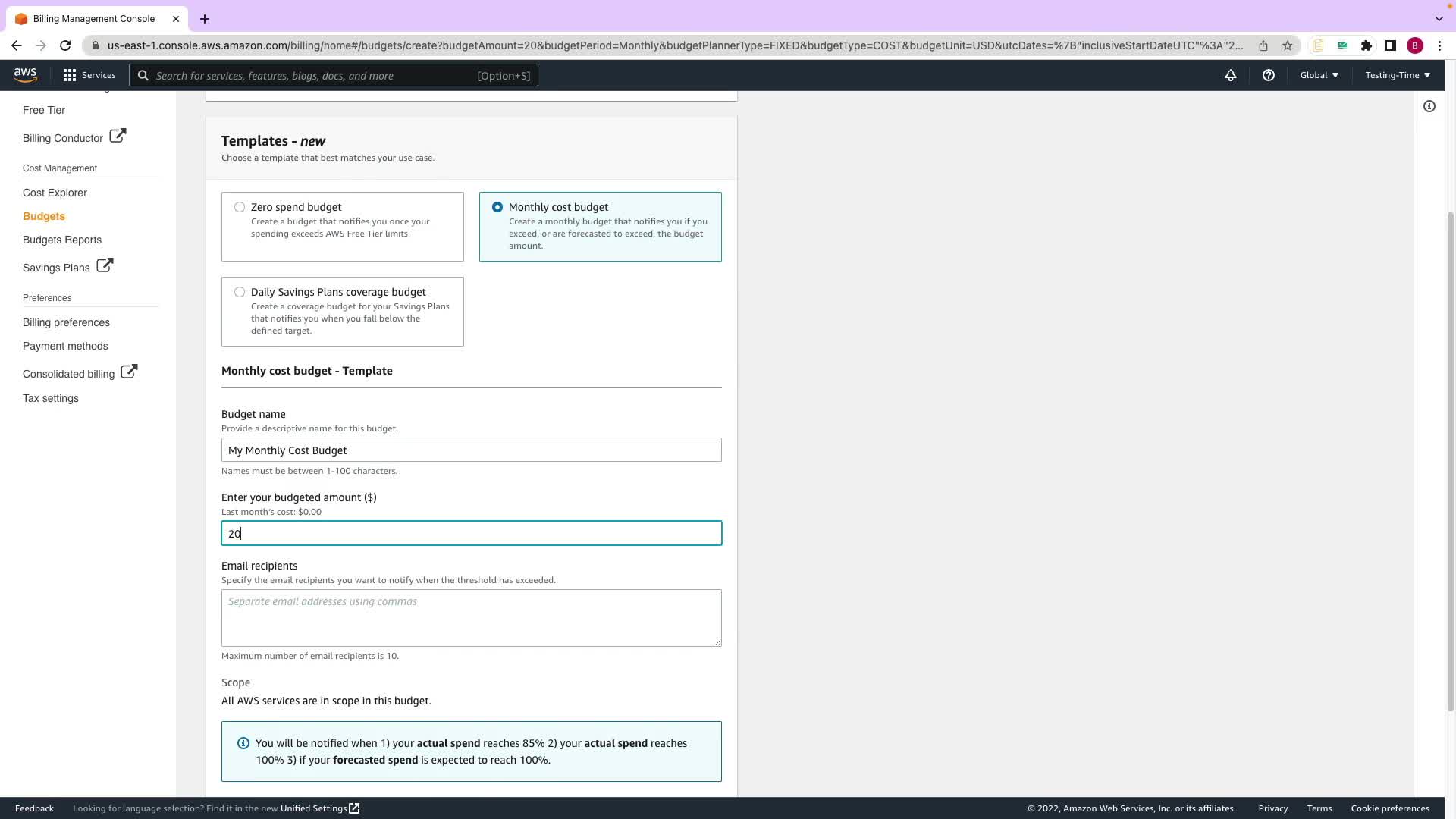Click the AWS support help icon
Image resolution: width=1456 pixels, height=819 pixels.
1268,75
